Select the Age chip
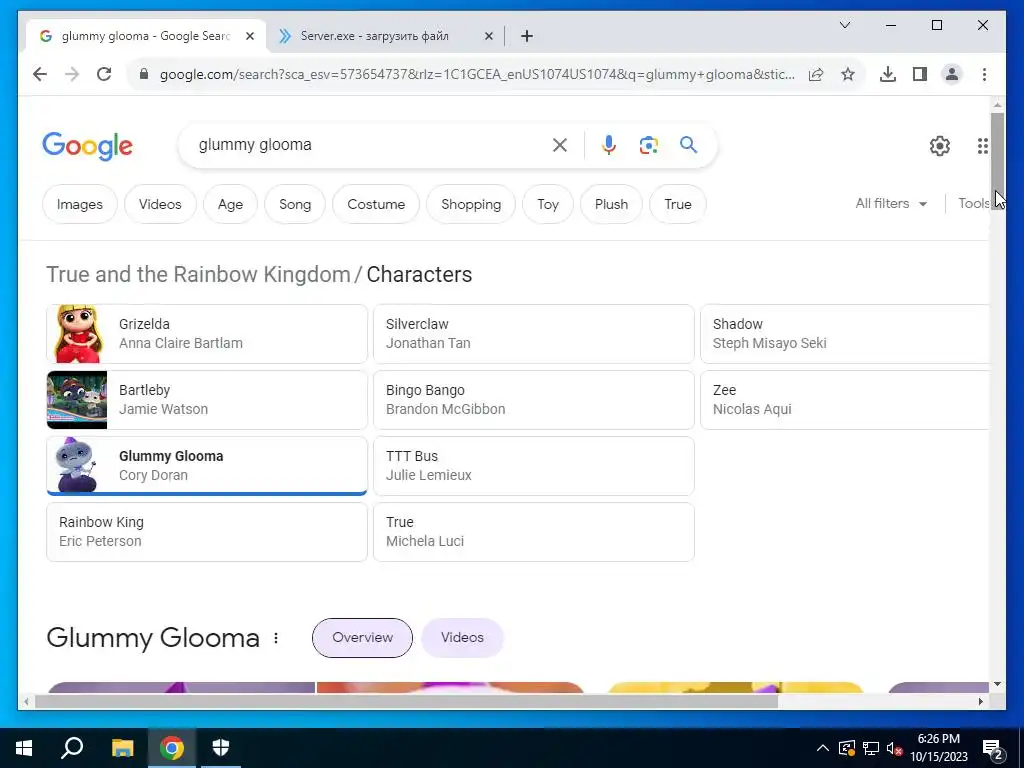Viewport: 1024px width, 768px height. click(x=230, y=204)
